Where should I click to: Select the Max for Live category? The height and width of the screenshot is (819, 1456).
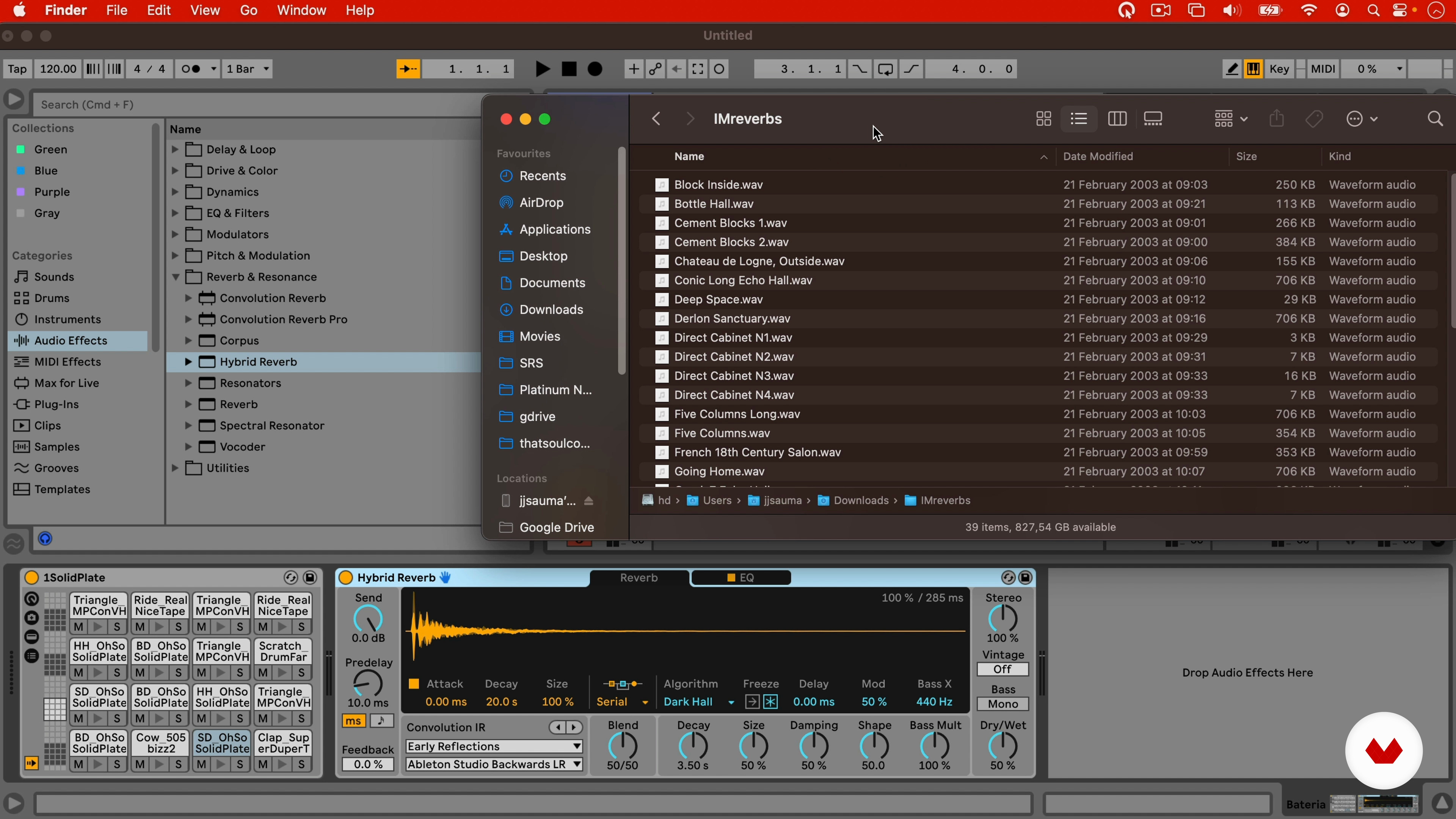66,383
